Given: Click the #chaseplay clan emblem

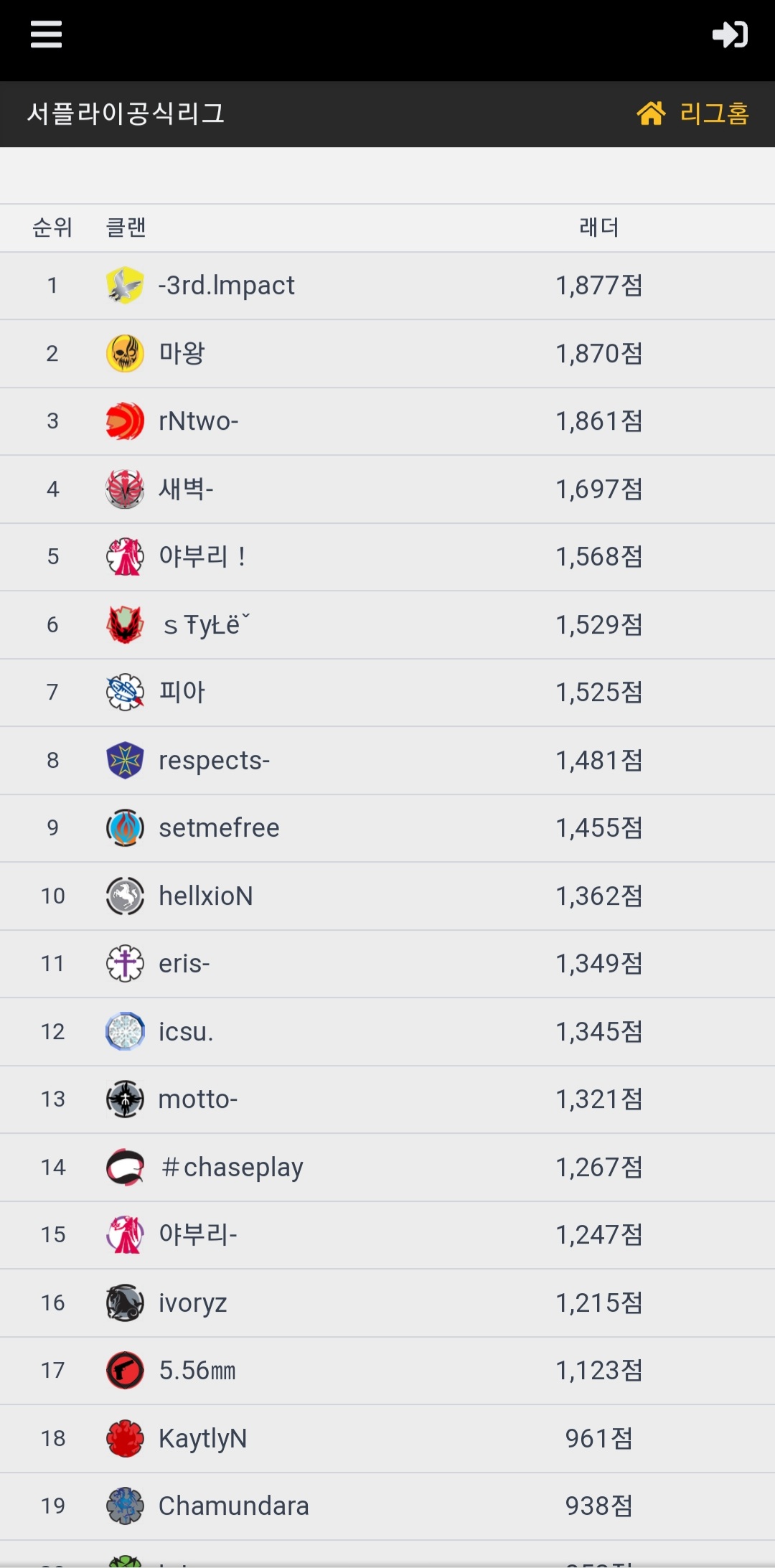Looking at the screenshot, I should pos(125,1167).
